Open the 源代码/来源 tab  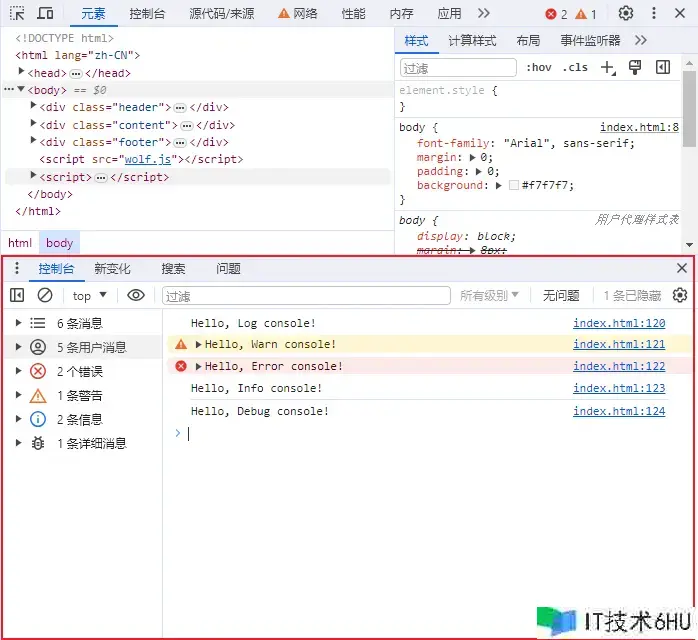pyautogui.click(x=222, y=14)
